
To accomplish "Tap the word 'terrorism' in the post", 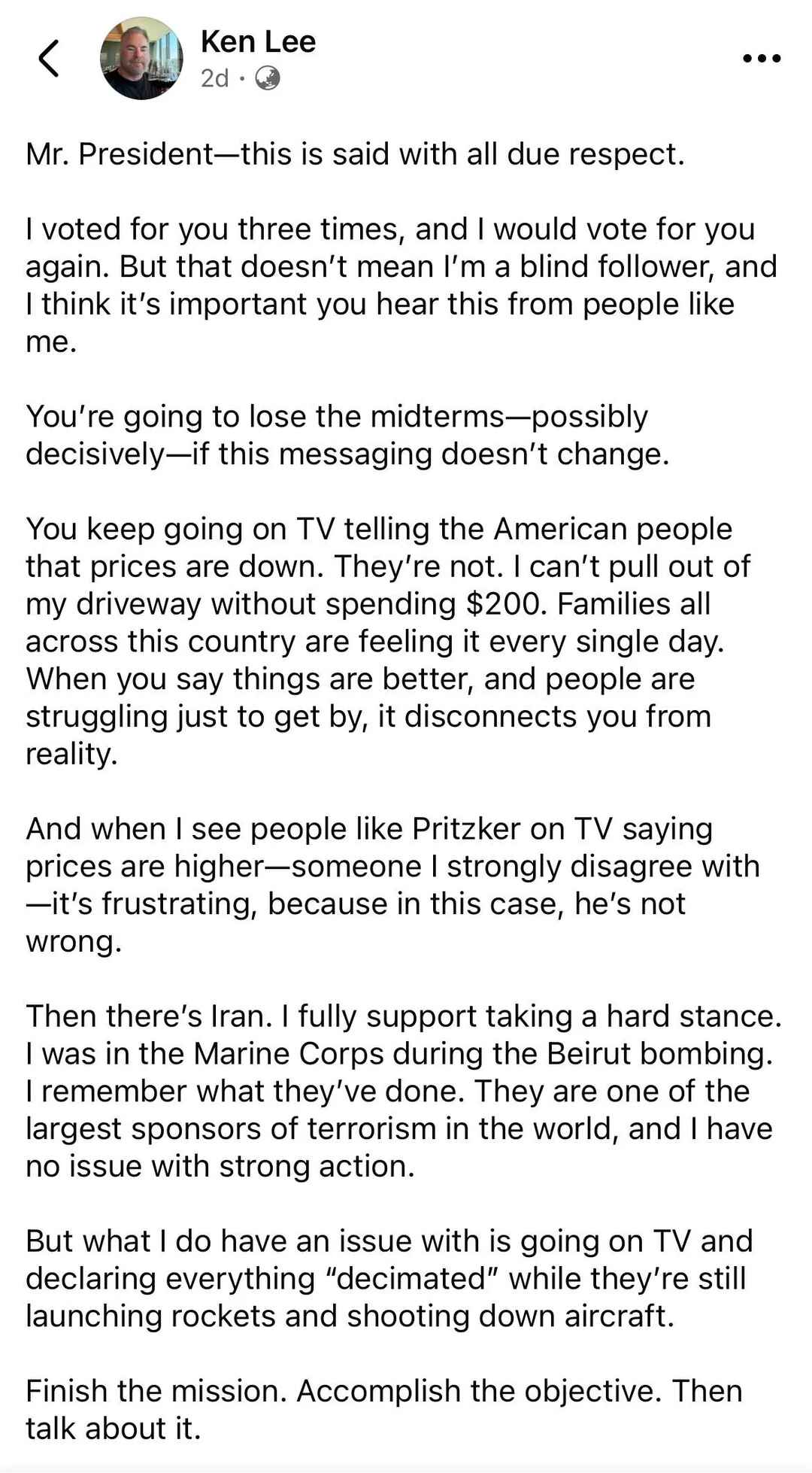I will point(362,1129).
